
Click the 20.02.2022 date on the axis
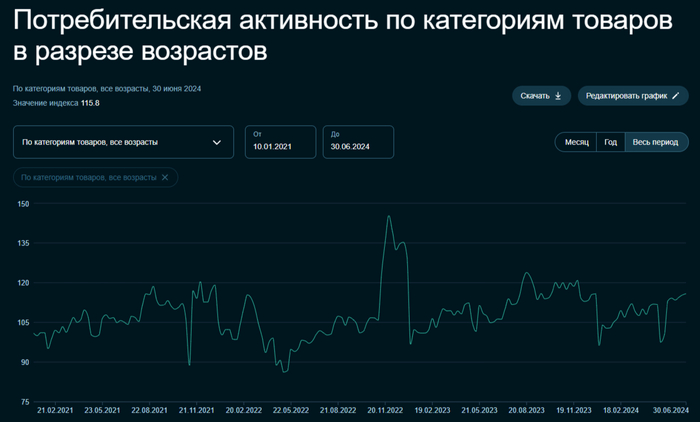click(244, 410)
